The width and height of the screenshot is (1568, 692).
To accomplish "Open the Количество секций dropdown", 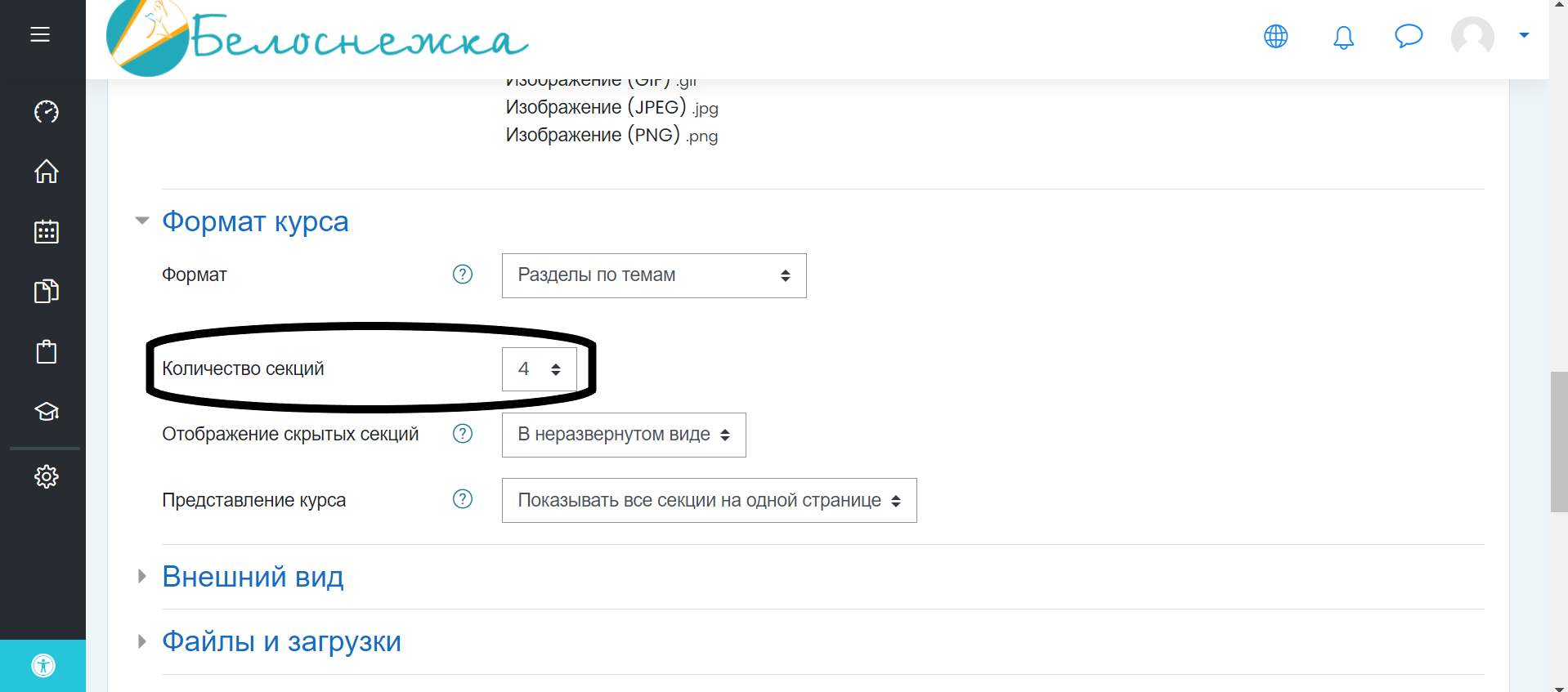I will (539, 369).
